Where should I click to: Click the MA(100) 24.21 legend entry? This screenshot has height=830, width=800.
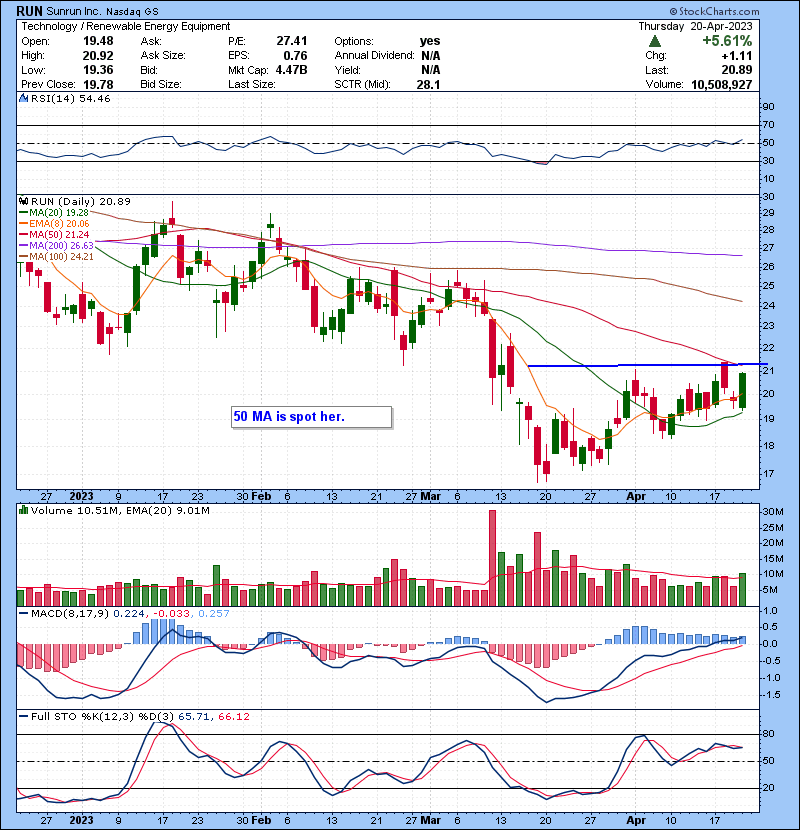[56, 257]
